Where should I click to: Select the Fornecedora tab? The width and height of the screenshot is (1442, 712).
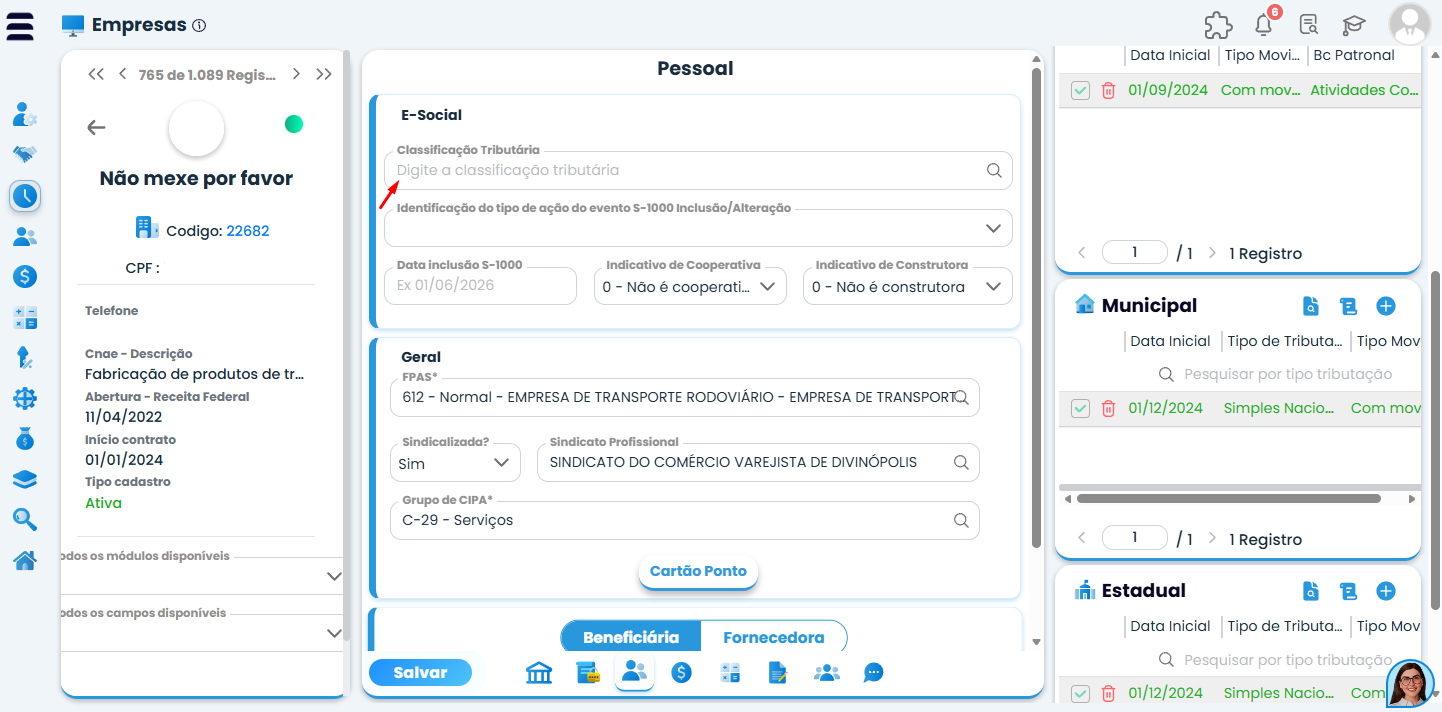(774, 637)
